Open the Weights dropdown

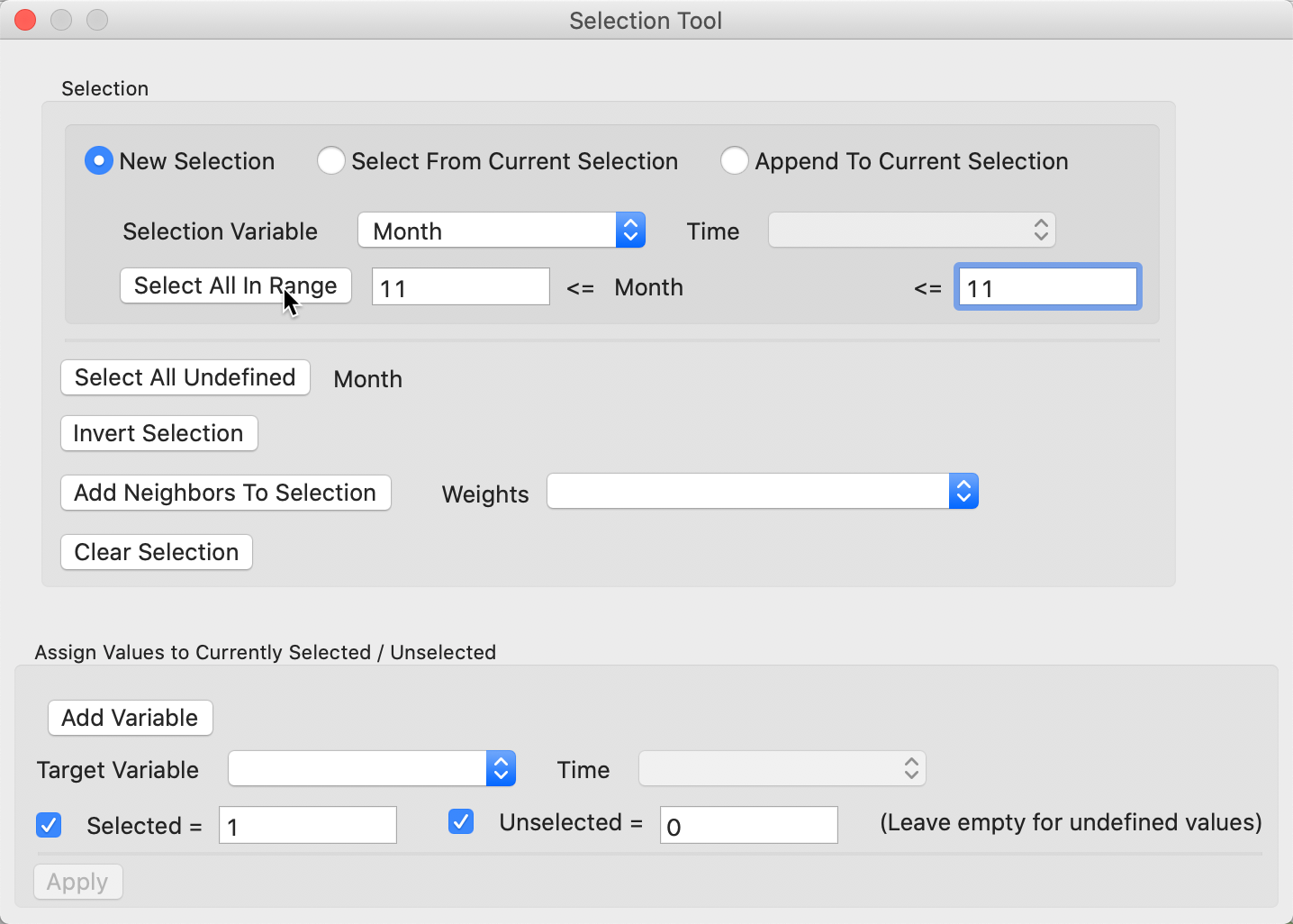pyautogui.click(x=763, y=492)
